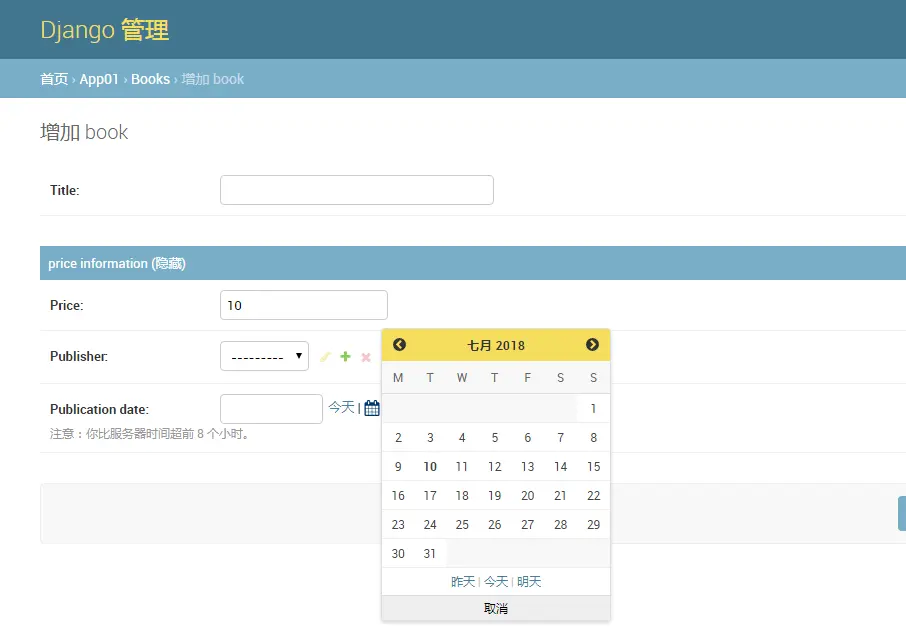Click the edit publisher pencil icon
This screenshot has height=639, width=906.
(x=325, y=357)
